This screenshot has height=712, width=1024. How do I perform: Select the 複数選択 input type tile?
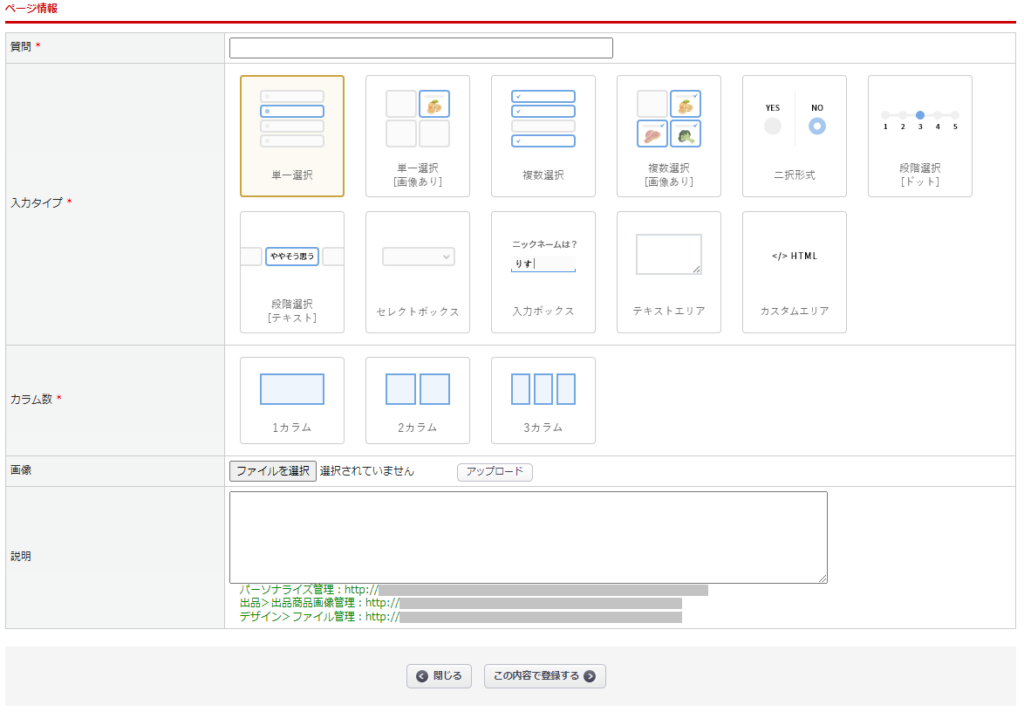click(543, 136)
